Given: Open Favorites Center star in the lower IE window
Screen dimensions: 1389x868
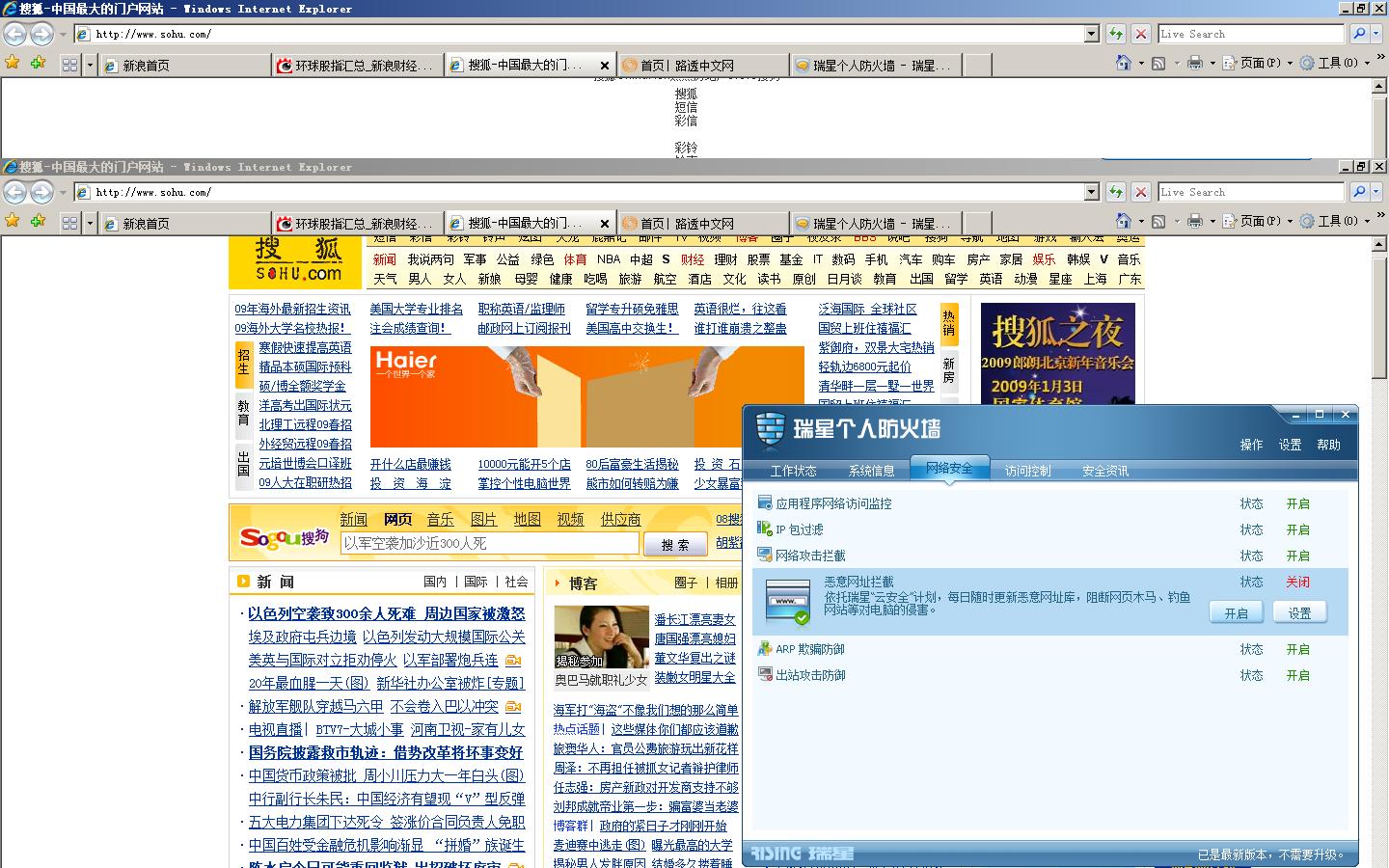Looking at the screenshot, I should pyautogui.click(x=13, y=221).
